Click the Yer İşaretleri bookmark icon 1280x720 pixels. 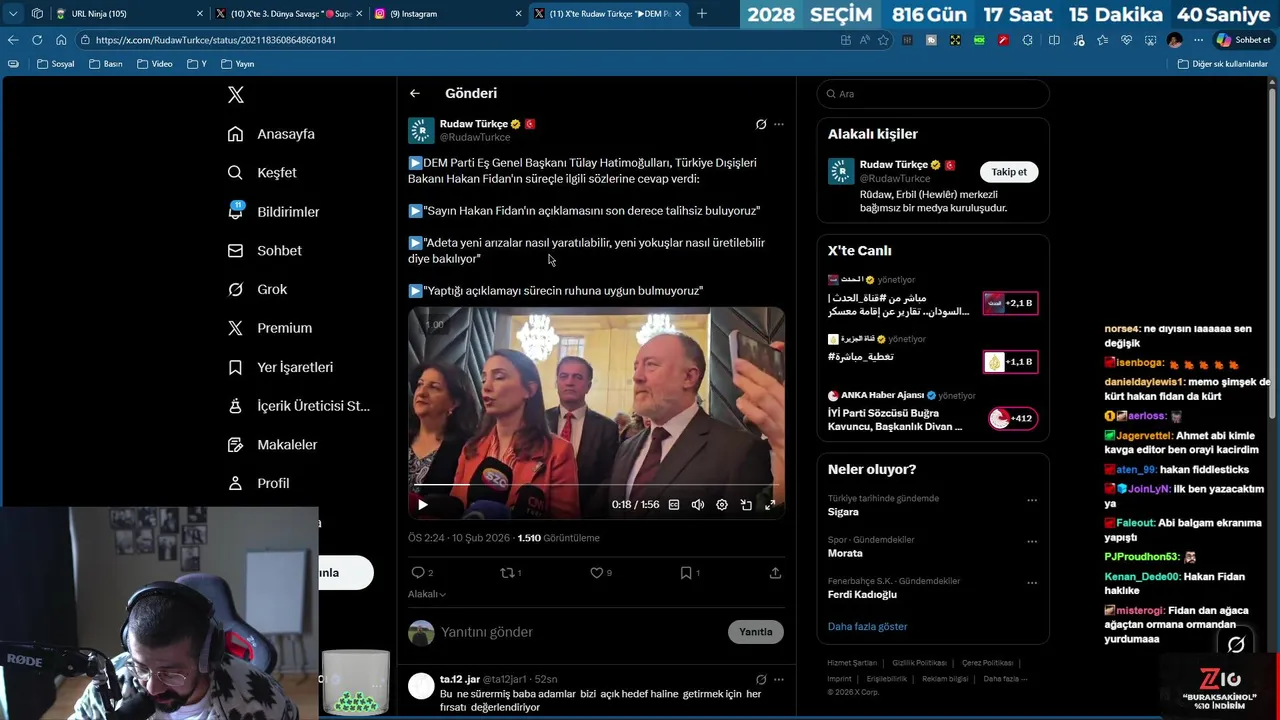235,367
